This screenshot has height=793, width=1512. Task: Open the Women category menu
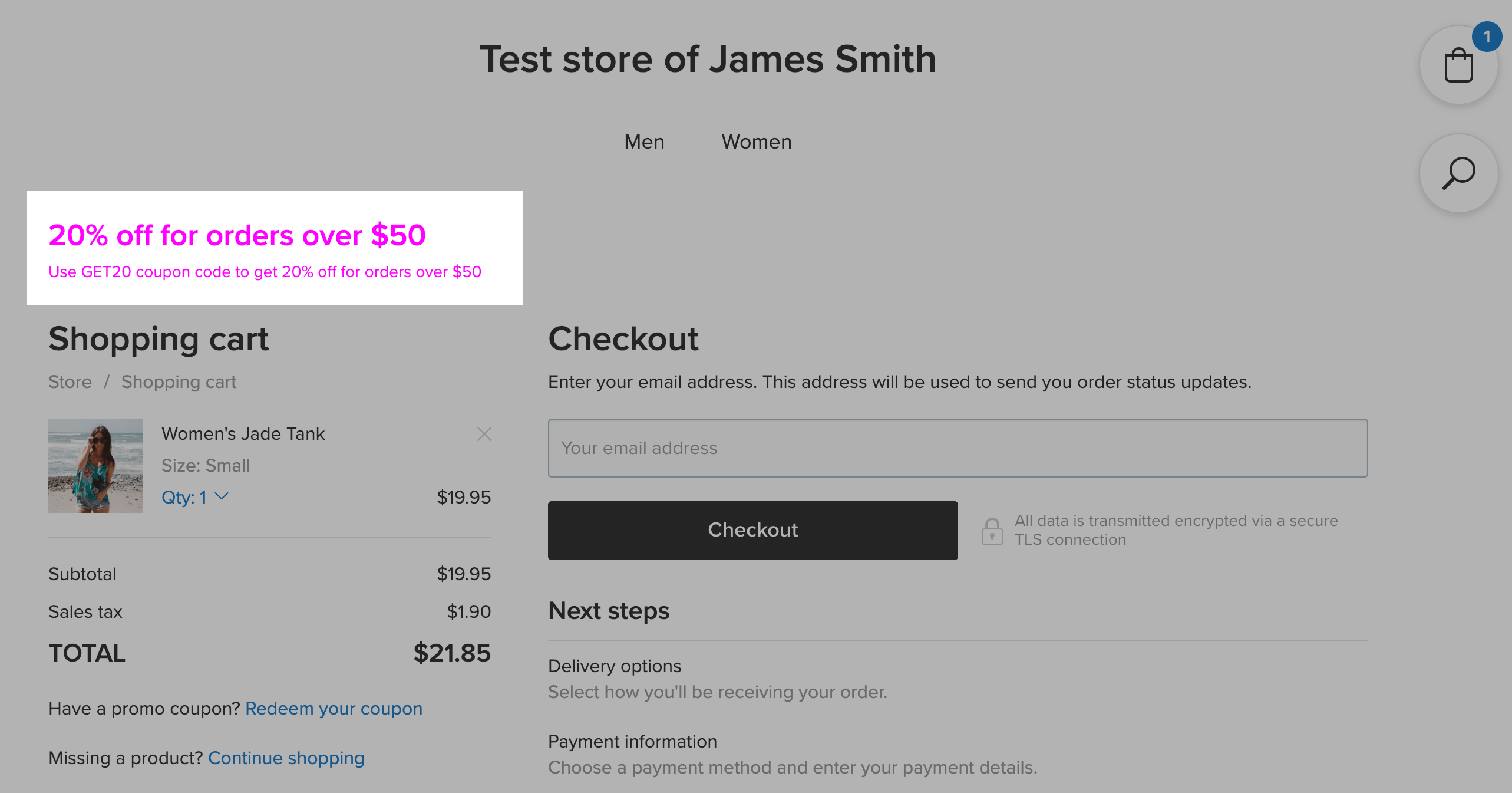[757, 142]
